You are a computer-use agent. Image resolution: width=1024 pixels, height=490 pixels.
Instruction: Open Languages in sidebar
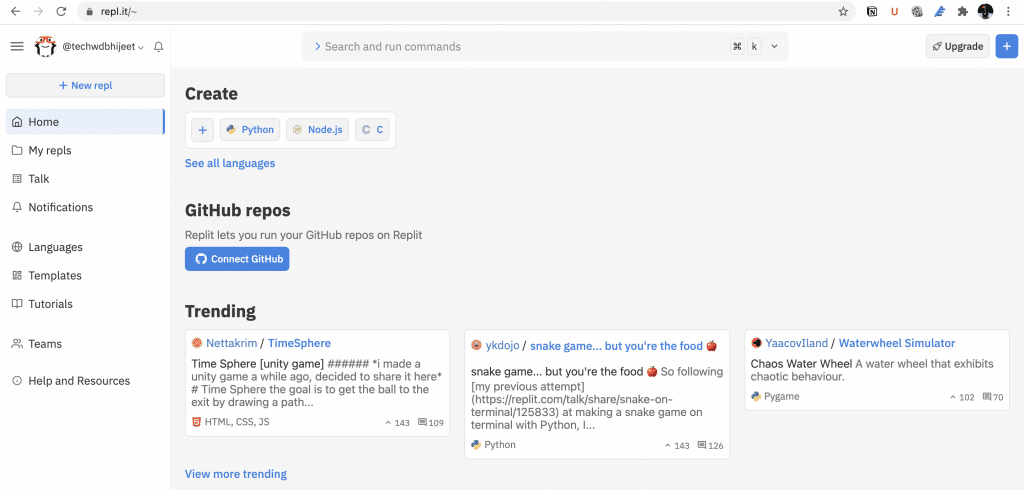pos(85,247)
